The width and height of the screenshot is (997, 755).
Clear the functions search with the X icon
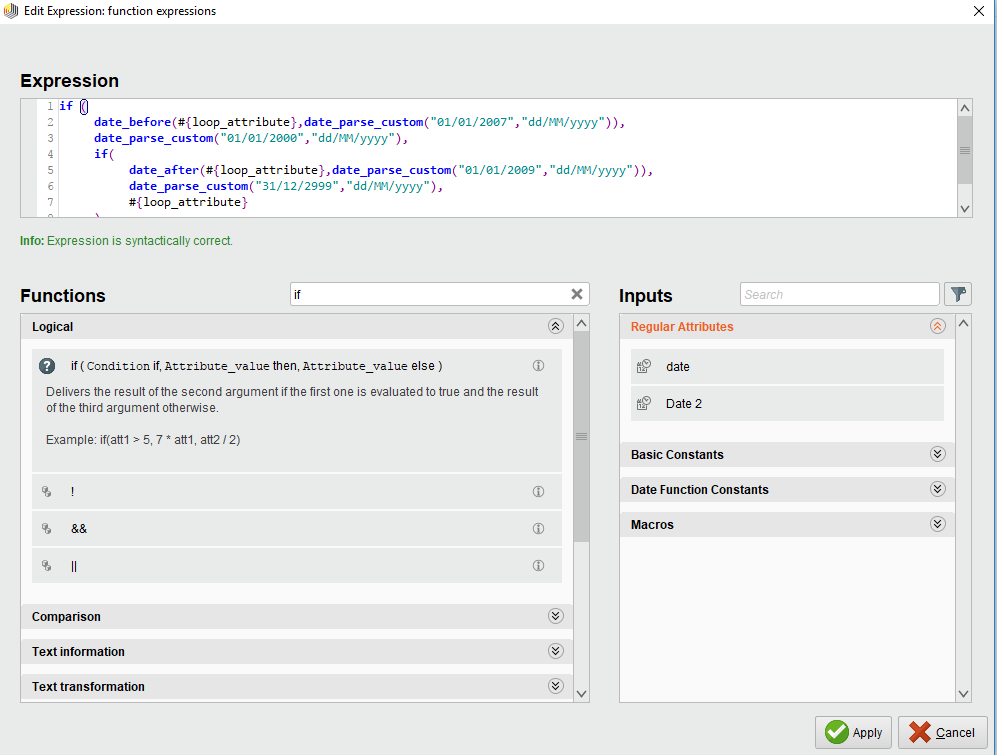[x=577, y=294]
